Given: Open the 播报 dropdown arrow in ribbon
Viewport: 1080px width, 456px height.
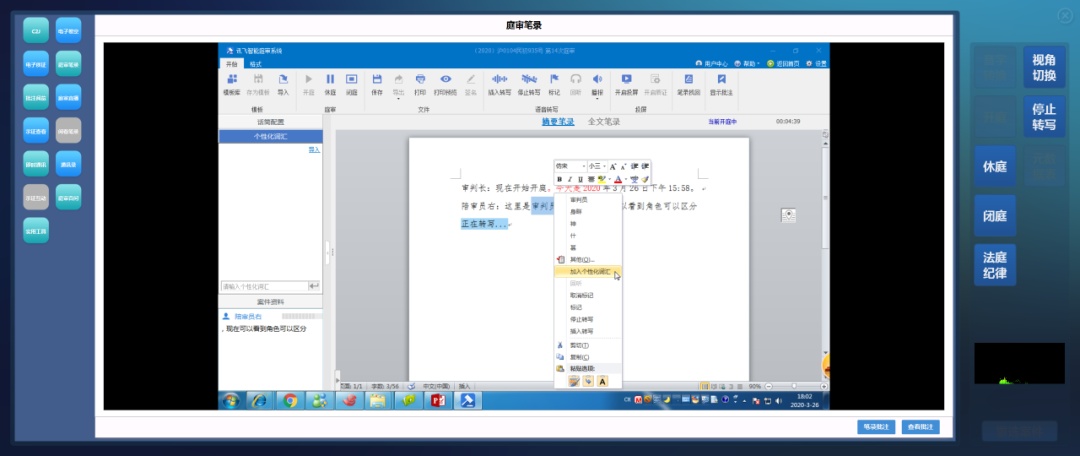Looking at the screenshot, I should tap(597, 99).
